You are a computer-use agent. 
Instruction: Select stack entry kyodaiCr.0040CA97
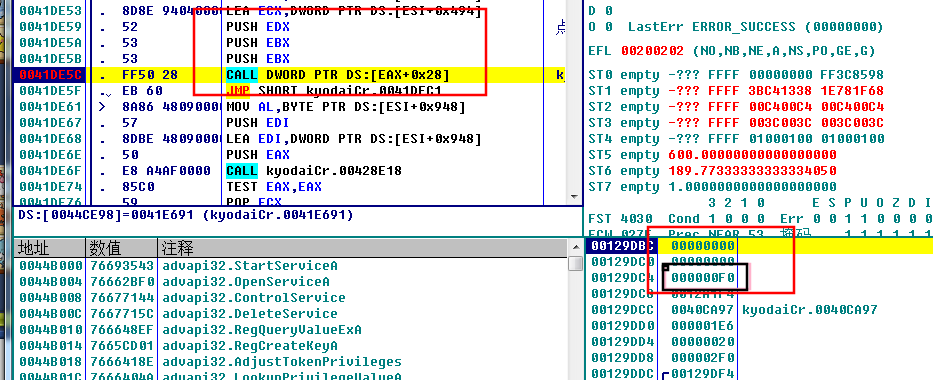pos(810,310)
